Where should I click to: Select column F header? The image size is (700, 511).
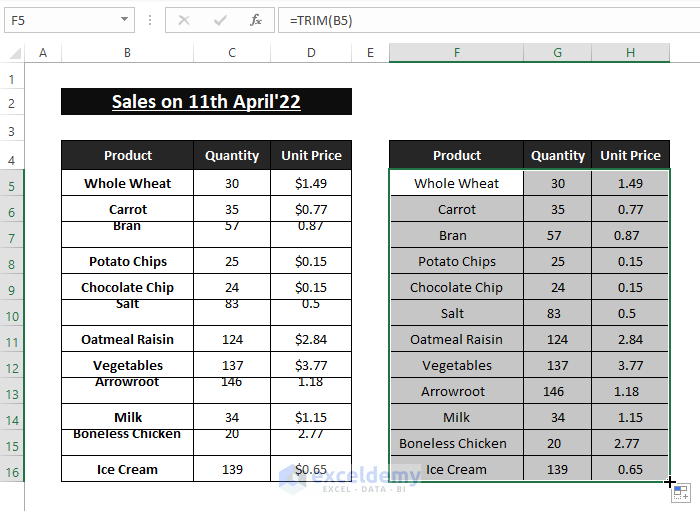tap(456, 53)
